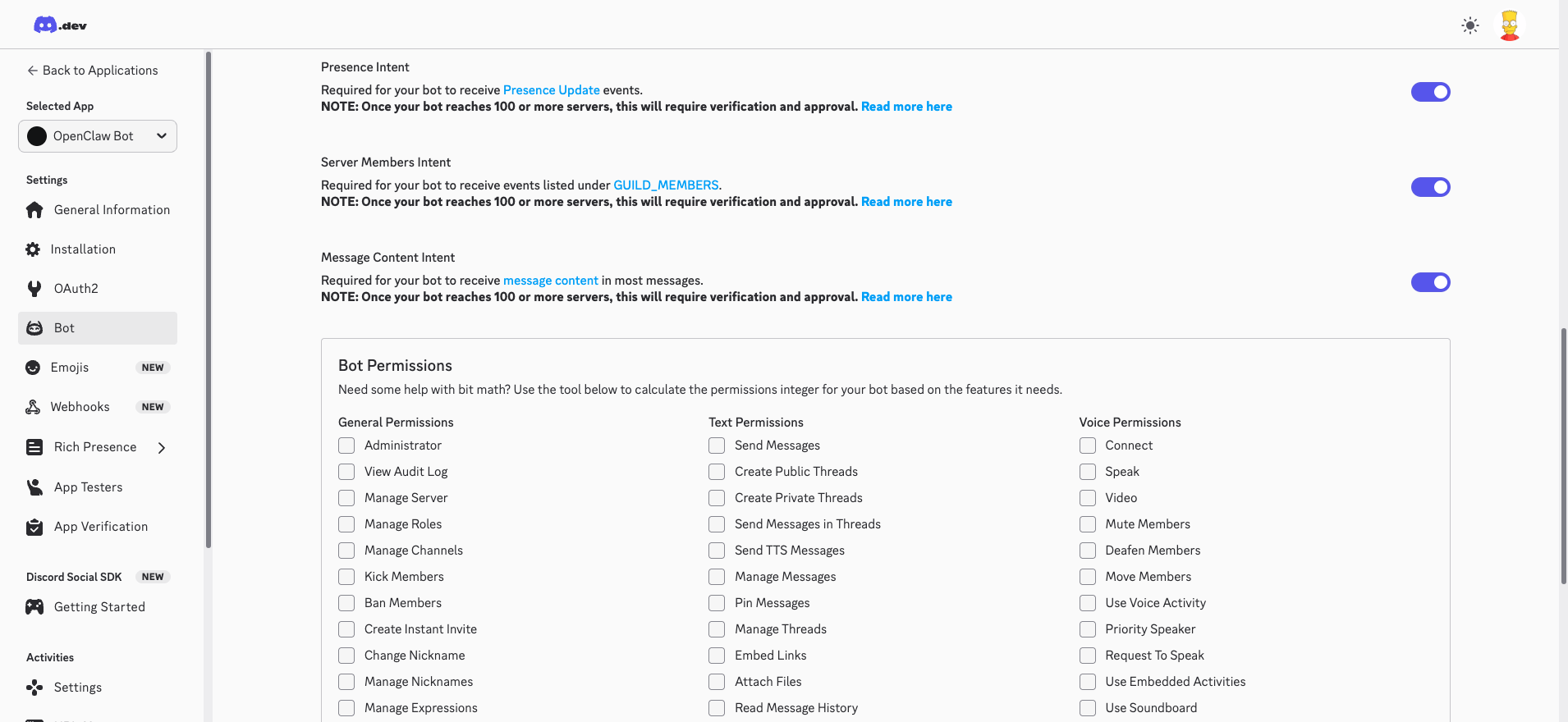This screenshot has height=722, width=1568.
Task: Click the Webhooks icon in the sidebar
Action: [33, 407]
